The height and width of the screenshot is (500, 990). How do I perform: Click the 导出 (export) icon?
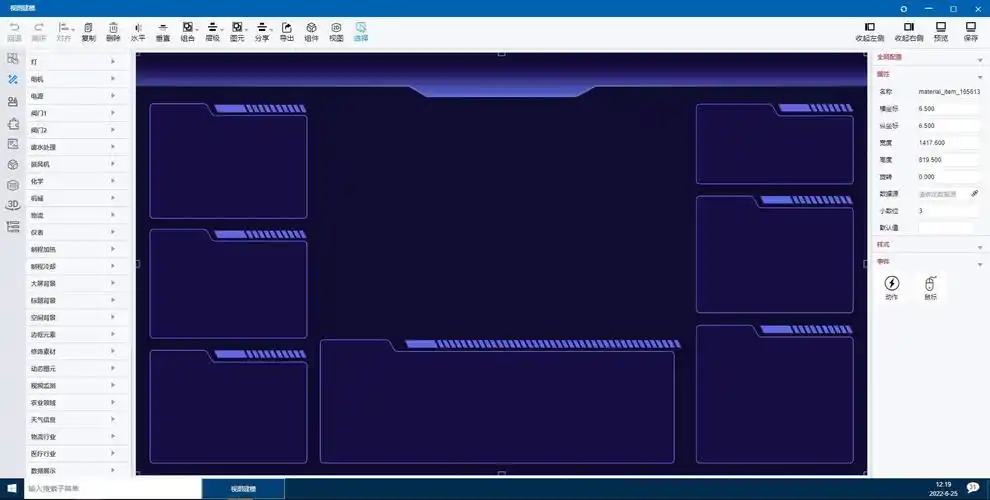(x=287, y=27)
